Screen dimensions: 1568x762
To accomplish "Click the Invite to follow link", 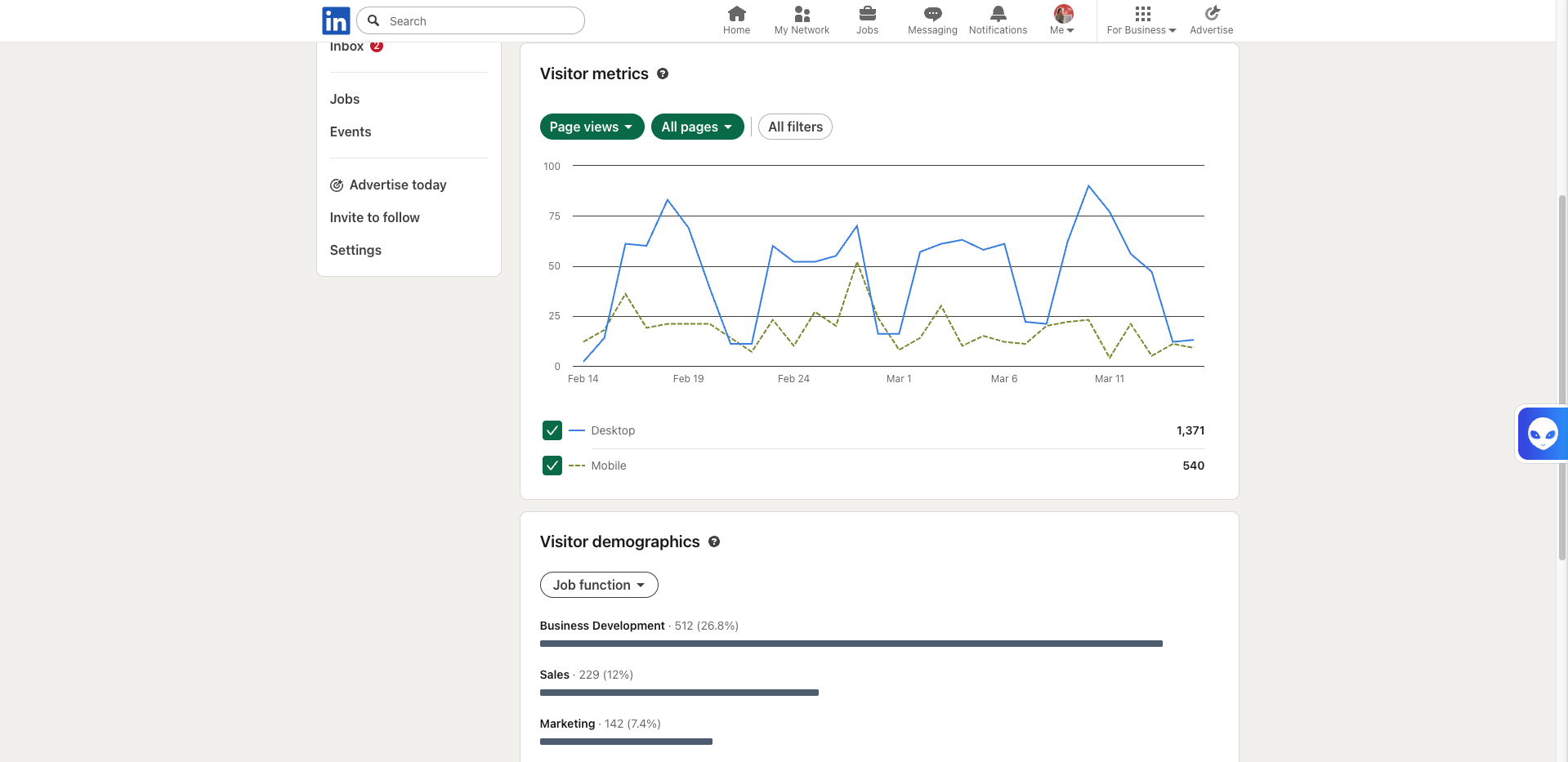I will pyautogui.click(x=375, y=217).
